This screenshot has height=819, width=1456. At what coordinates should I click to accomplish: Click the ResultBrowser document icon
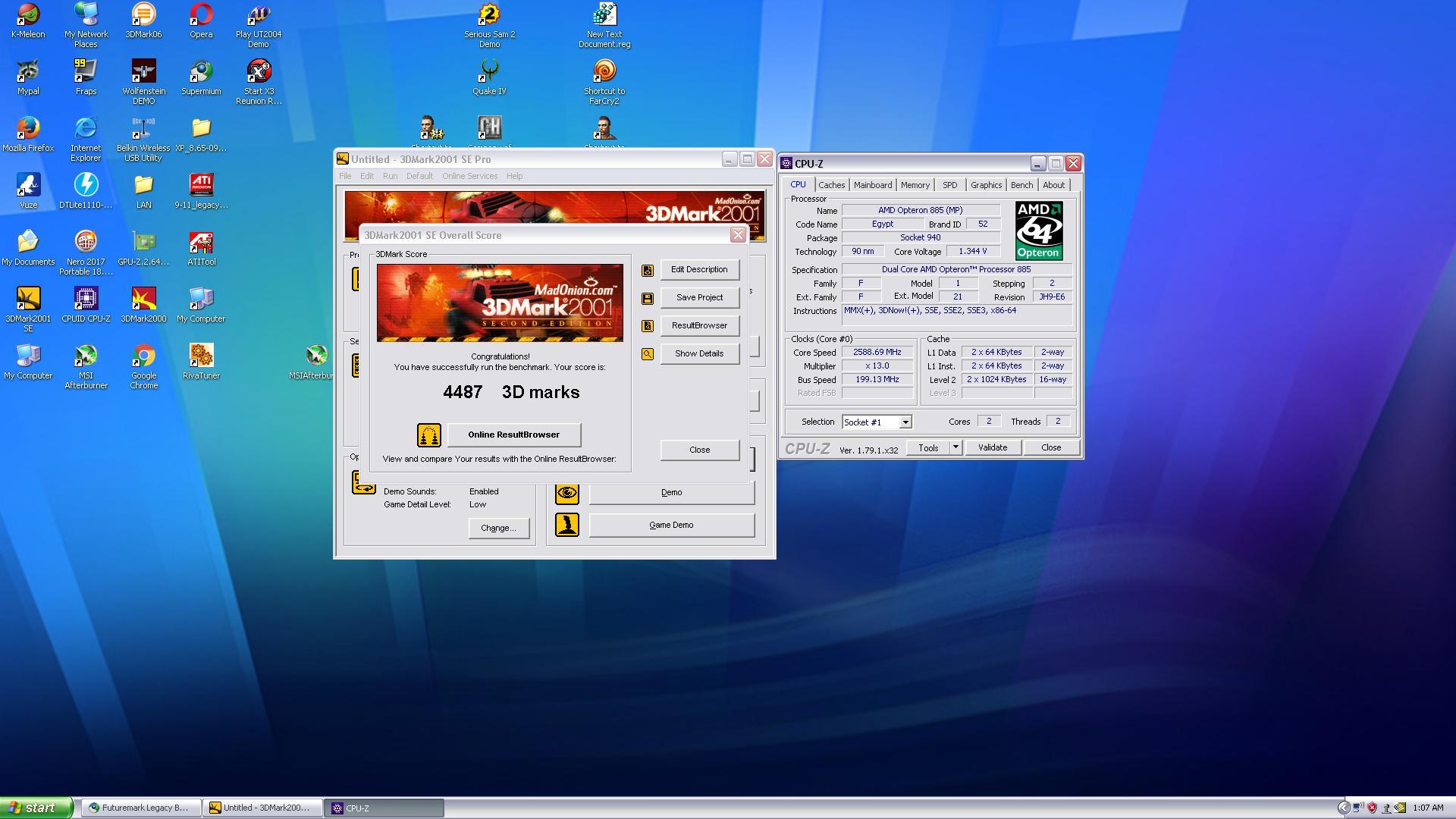coord(648,326)
